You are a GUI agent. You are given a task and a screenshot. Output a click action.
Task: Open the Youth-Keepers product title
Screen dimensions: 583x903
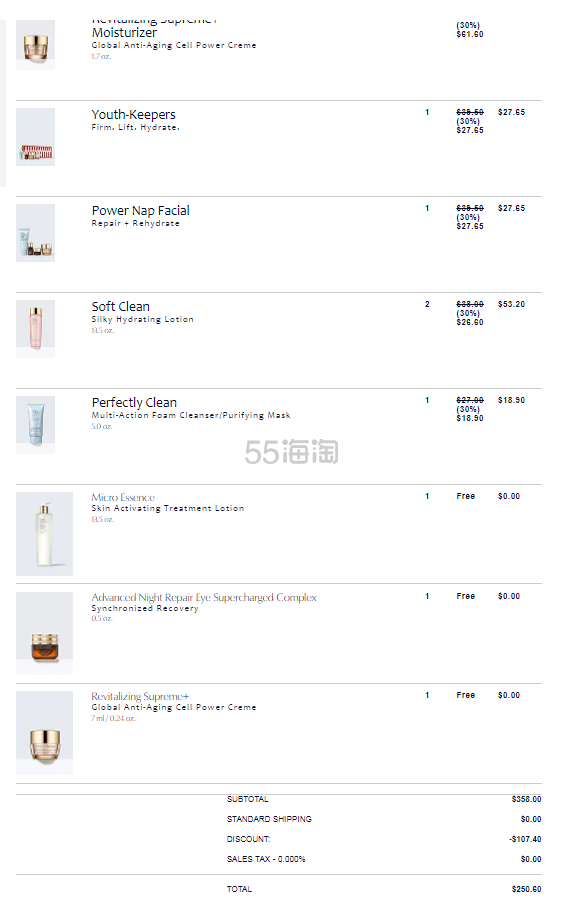134,115
